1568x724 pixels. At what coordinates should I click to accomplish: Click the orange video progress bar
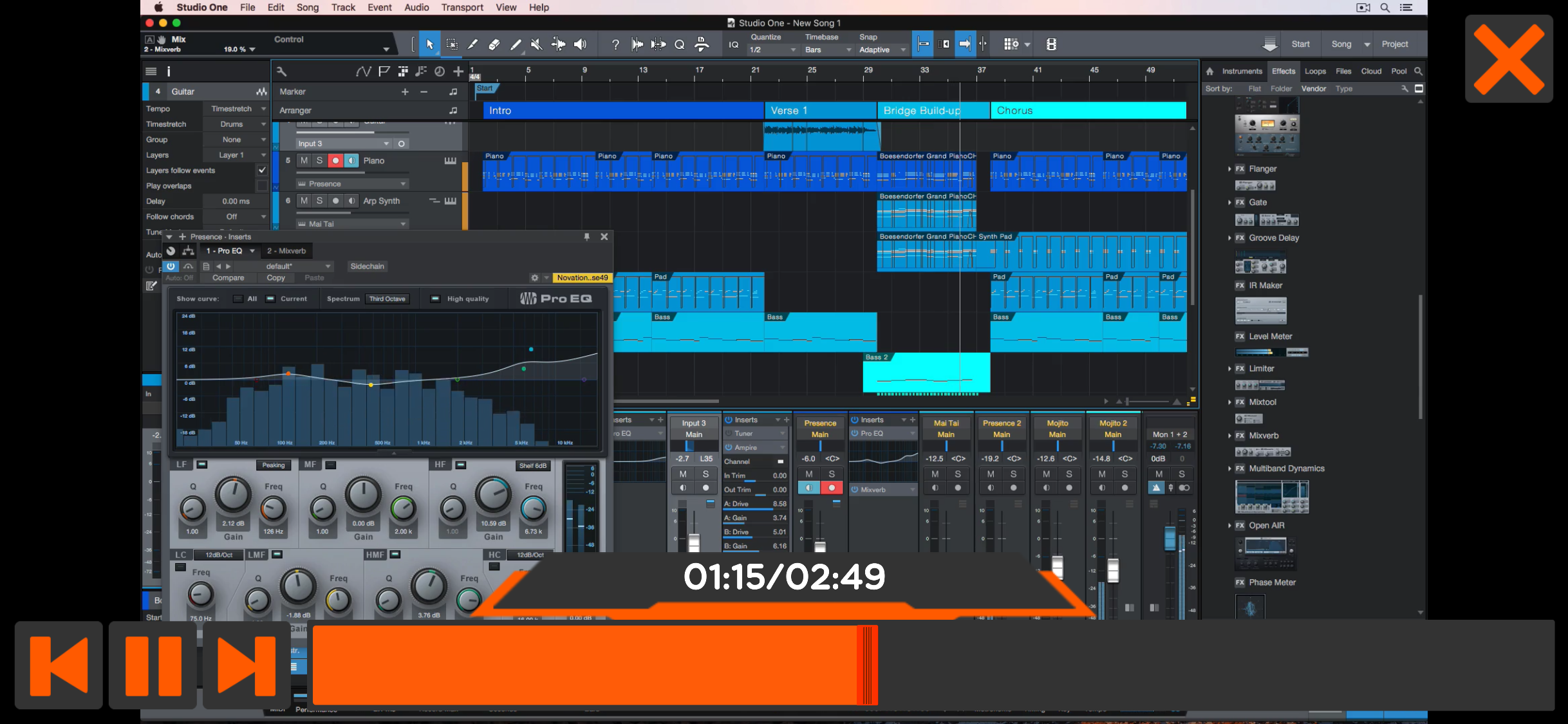coord(586,665)
